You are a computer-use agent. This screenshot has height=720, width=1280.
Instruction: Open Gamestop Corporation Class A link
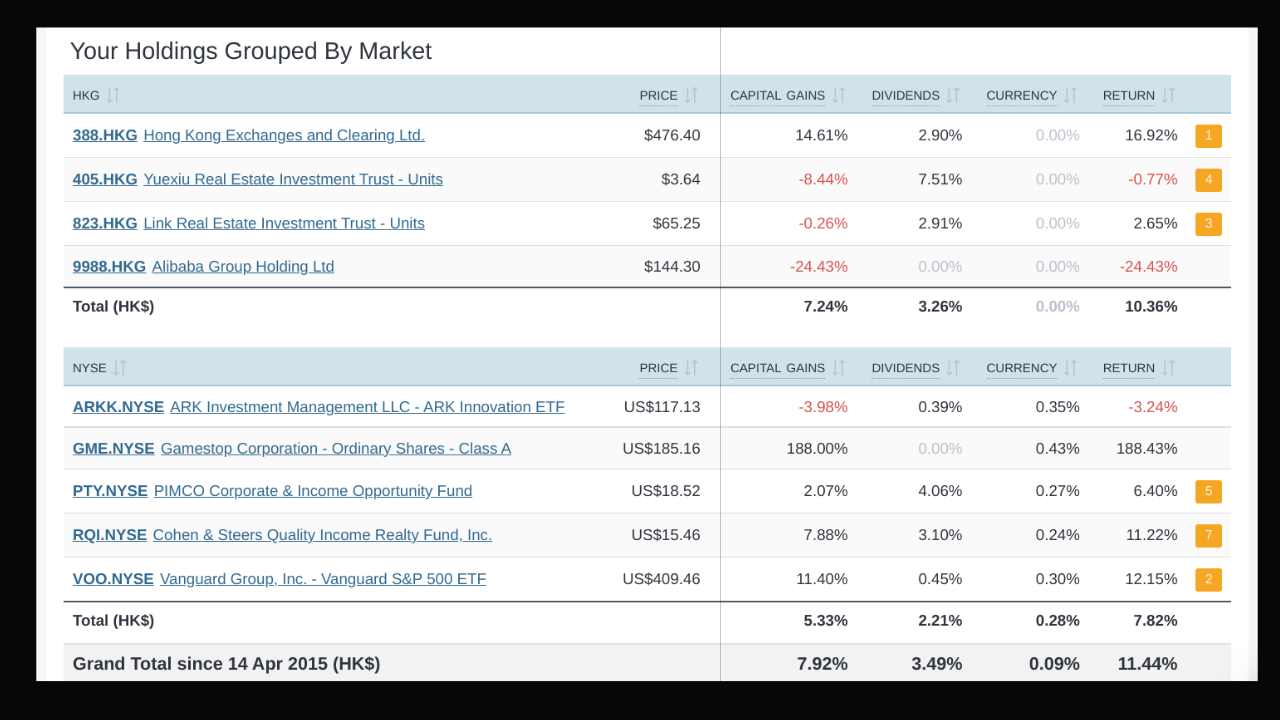click(x=336, y=448)
